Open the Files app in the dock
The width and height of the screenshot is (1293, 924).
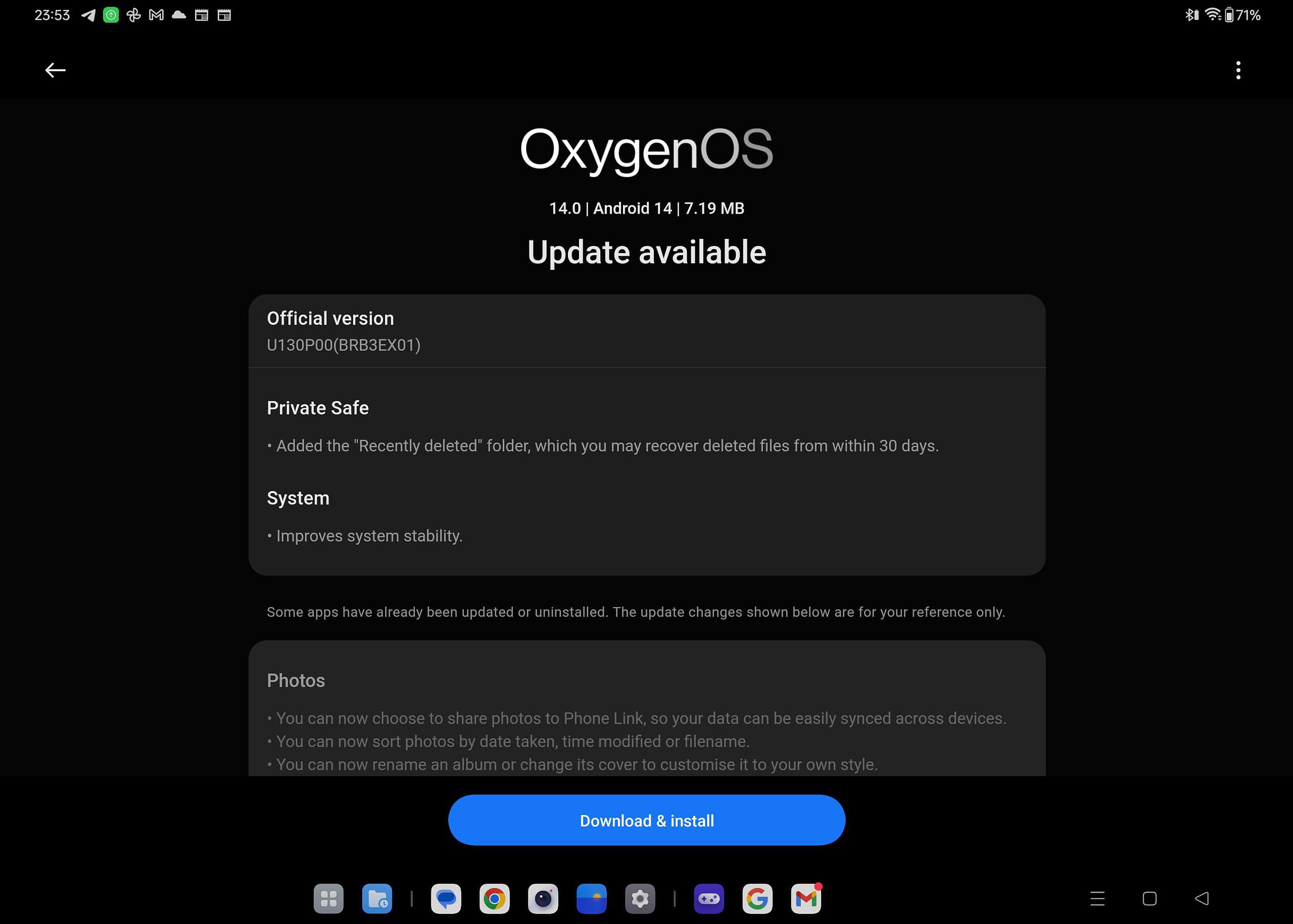[x=378, y=898]
